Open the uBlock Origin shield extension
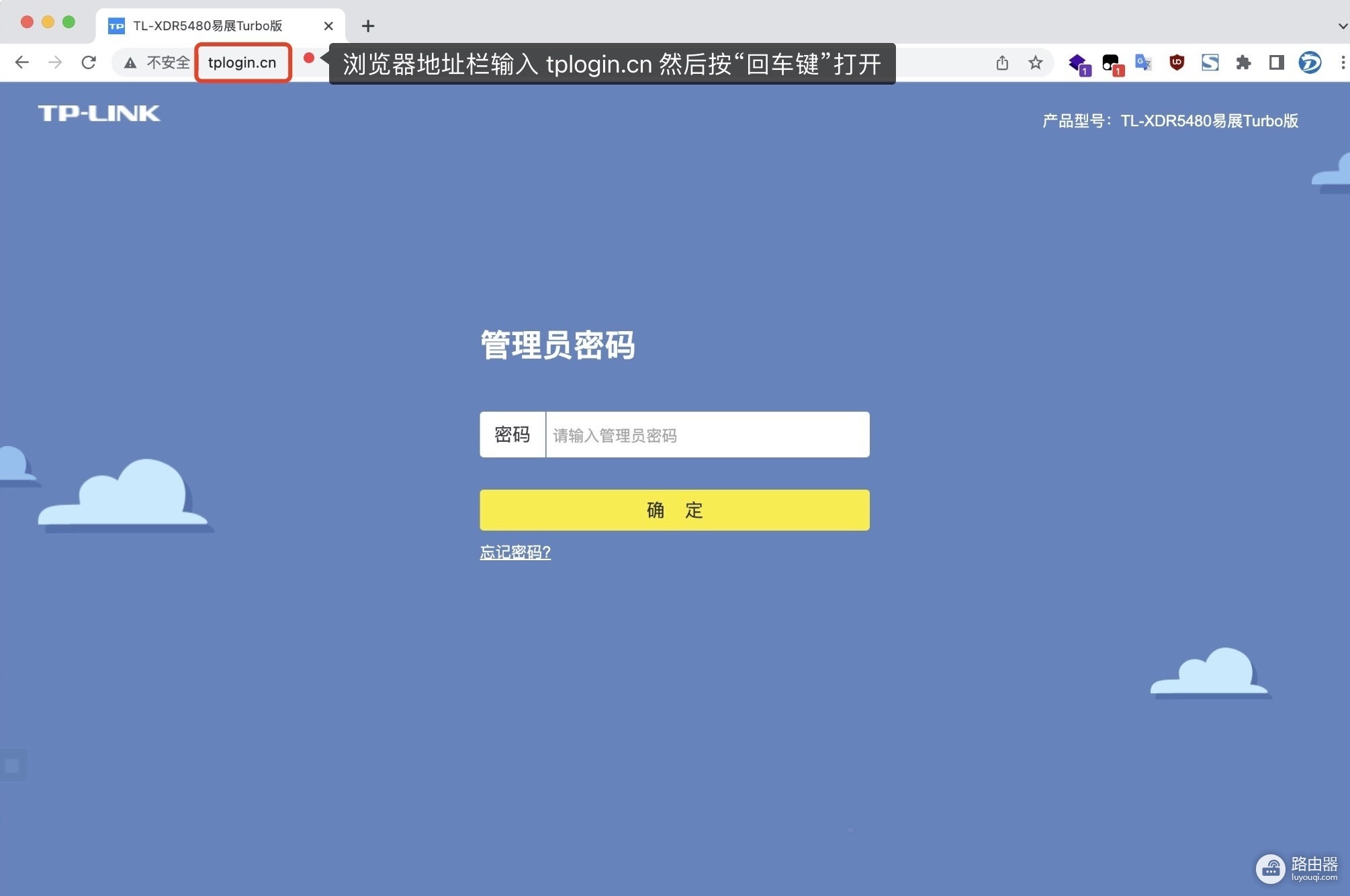 click(1177, 62)
